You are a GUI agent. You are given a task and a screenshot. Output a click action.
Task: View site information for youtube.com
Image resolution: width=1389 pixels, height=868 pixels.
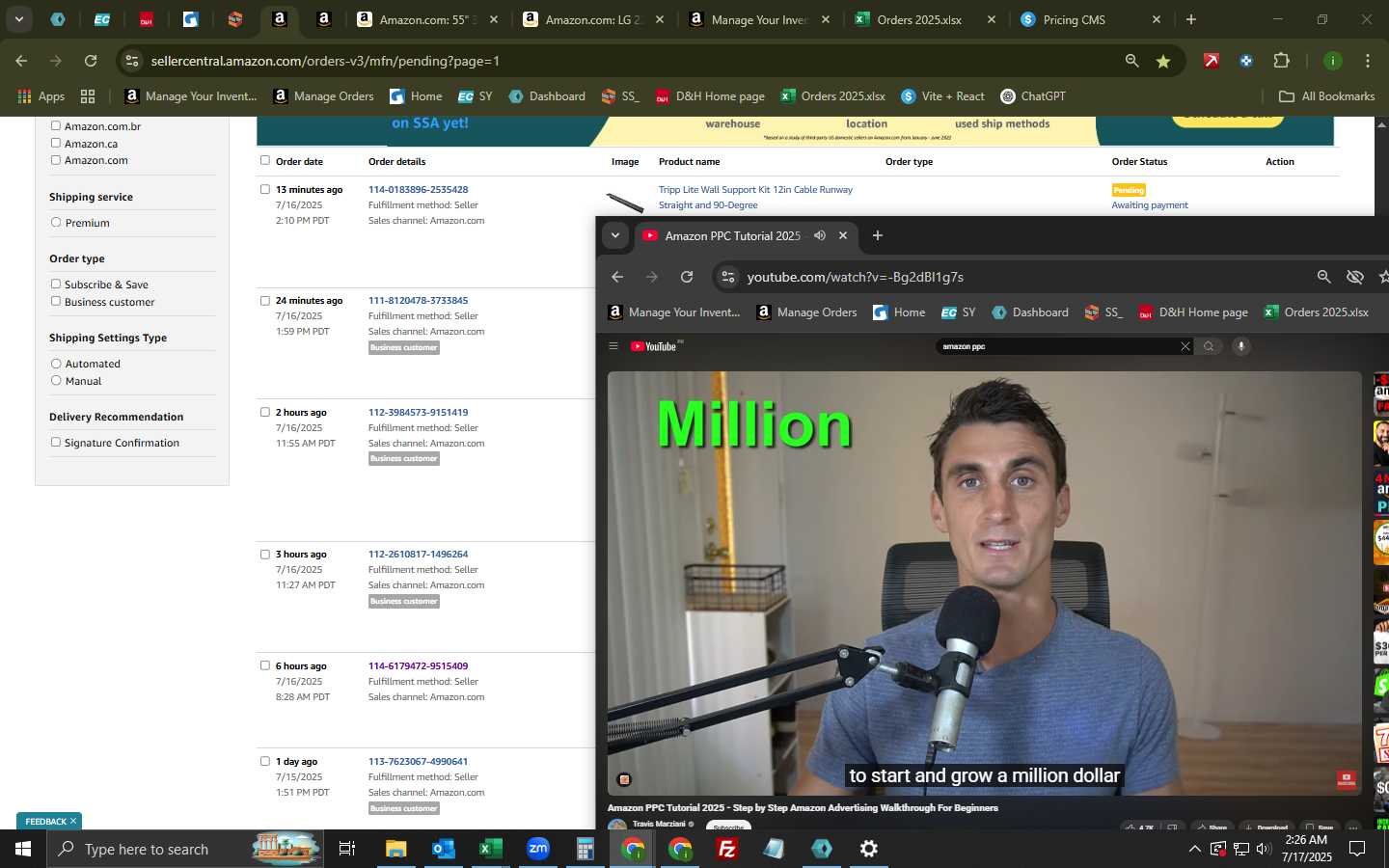click(728, 277)
